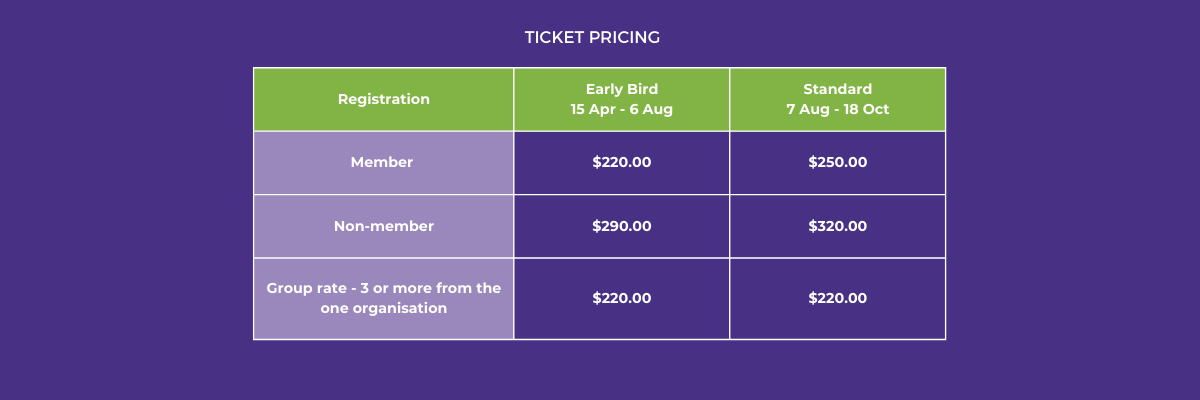Click the Member row label
This screenshot has width=1200, height=400.
pos(382,162)
